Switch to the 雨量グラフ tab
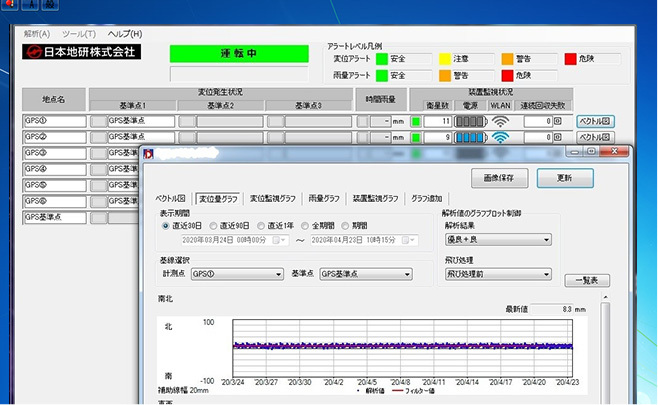Screen dimensions: 658x405 point(324,199)
